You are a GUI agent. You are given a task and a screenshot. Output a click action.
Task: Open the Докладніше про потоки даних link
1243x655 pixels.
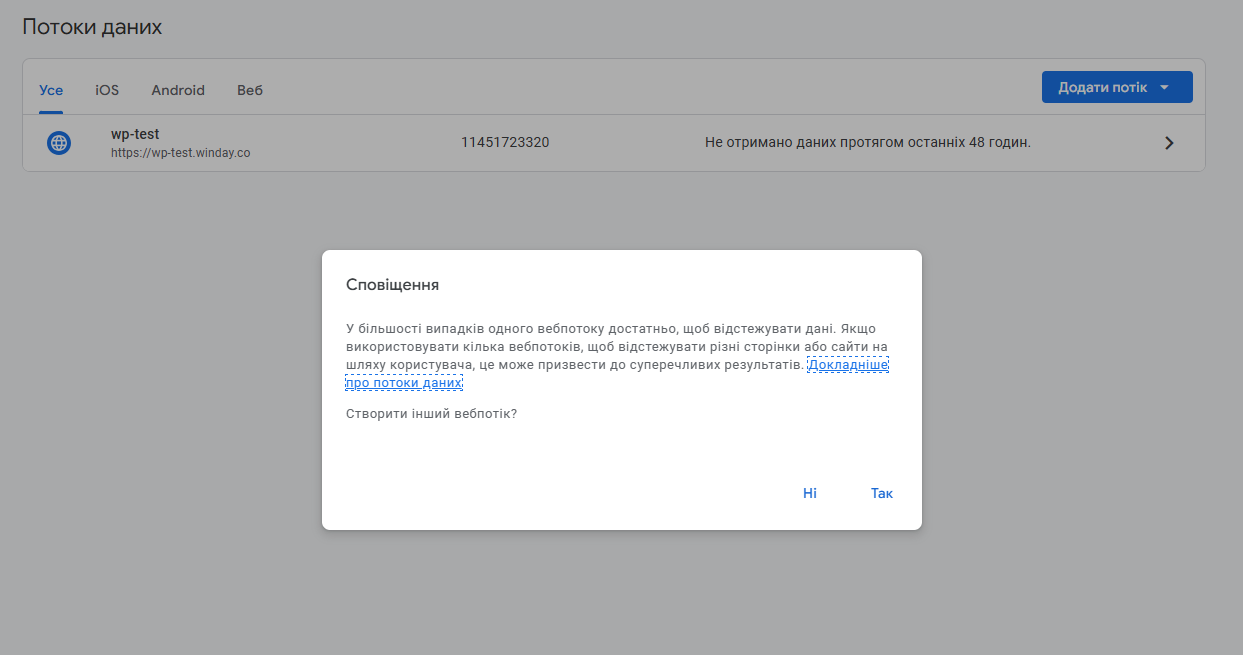[847, 366]
